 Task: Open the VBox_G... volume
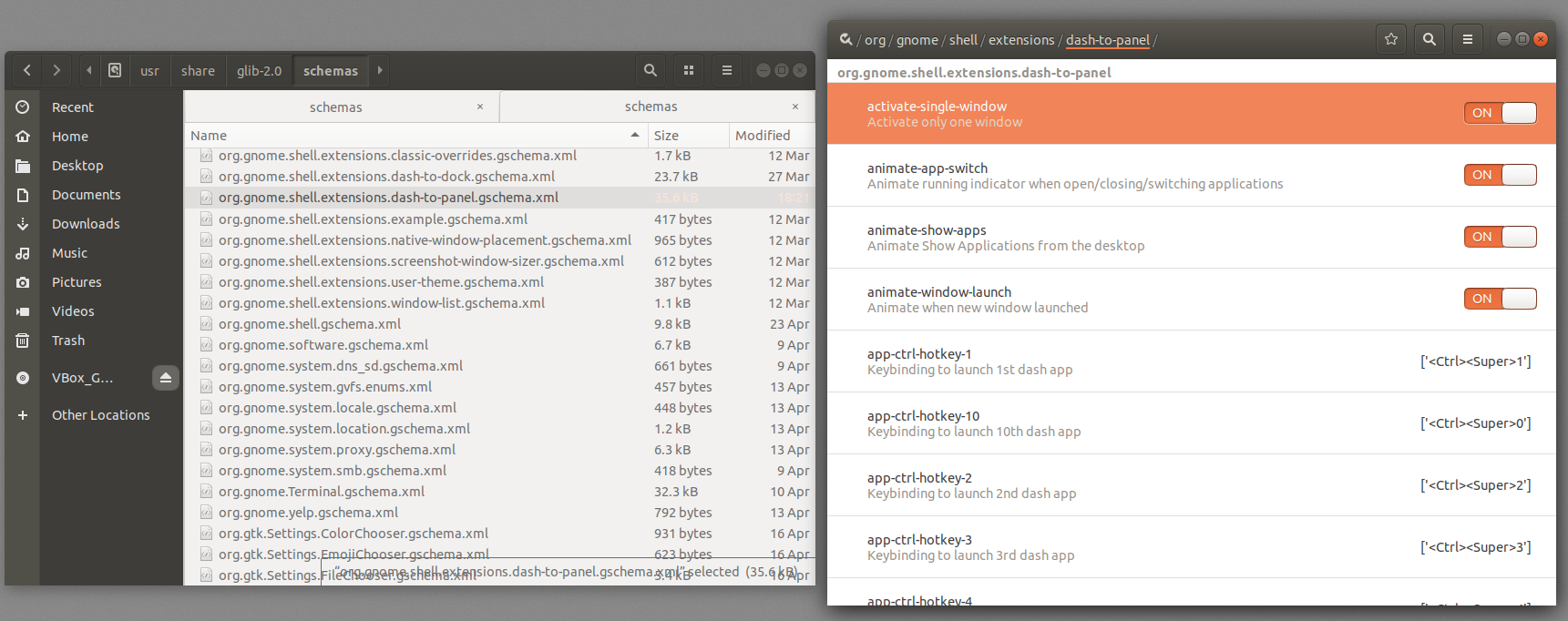pyautogui.click(x=82, y=378)
